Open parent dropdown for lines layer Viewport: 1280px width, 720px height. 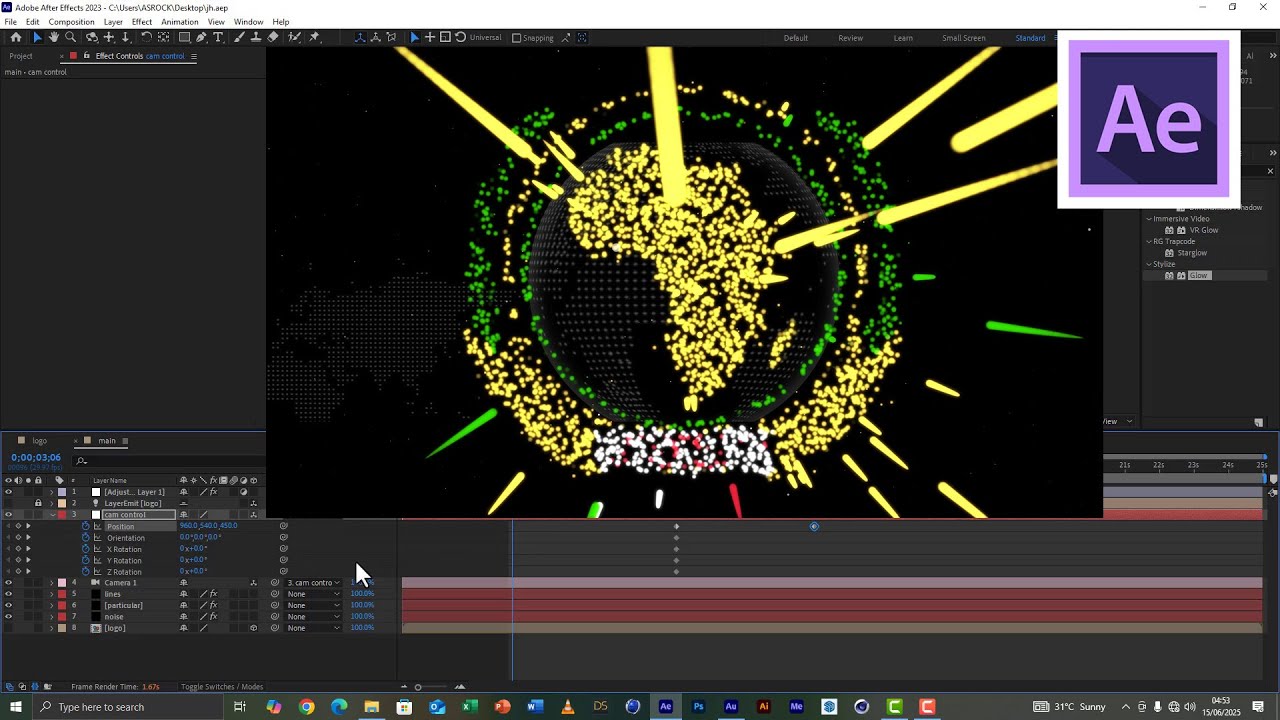click(x=313, y=594)
